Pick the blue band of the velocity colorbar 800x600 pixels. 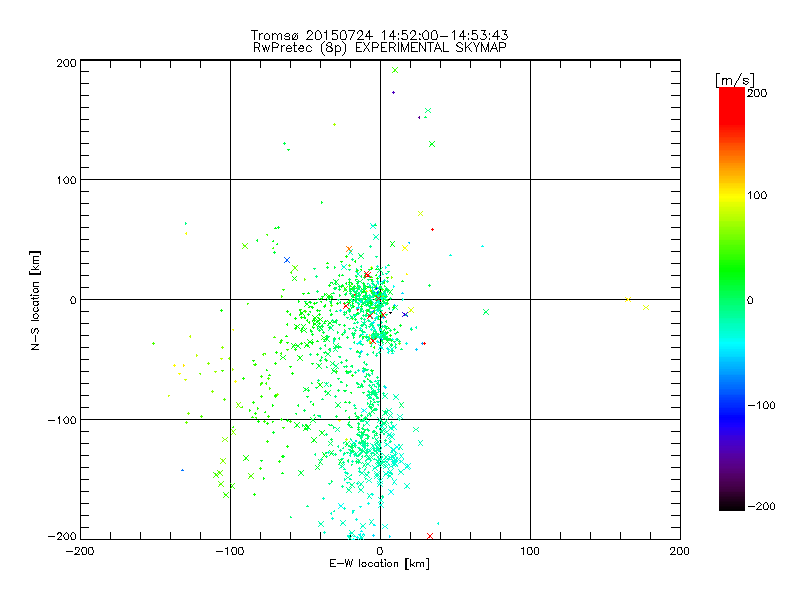point(732,416)
